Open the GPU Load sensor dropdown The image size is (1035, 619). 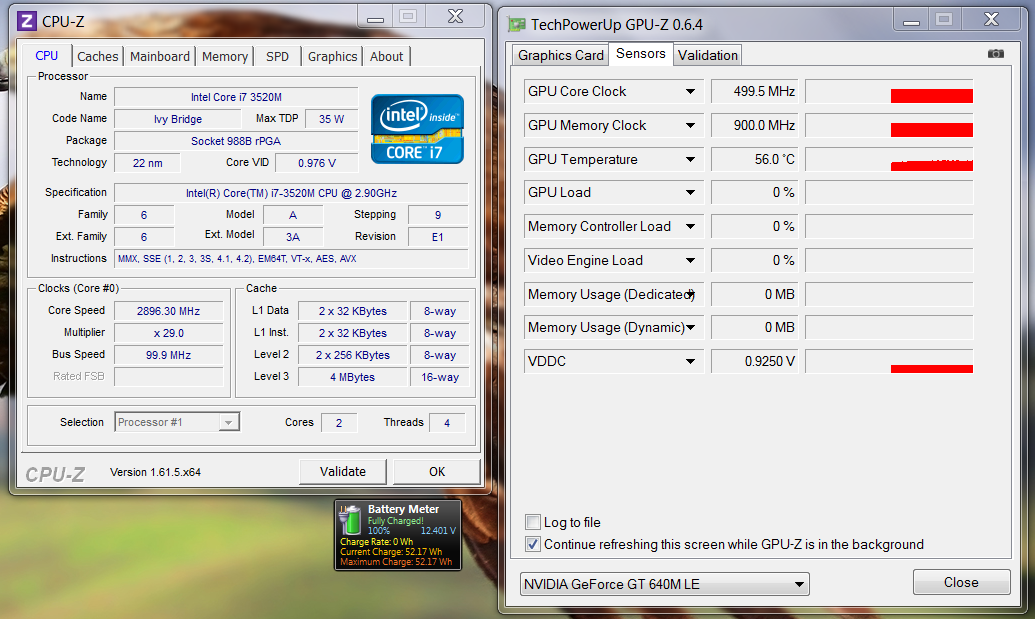690,193
